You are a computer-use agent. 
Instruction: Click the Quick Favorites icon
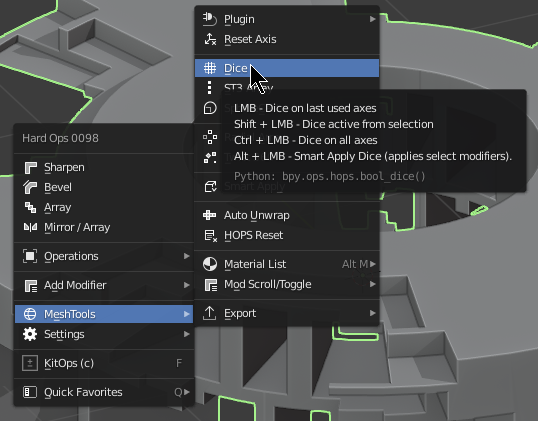pyautogui.click(x=30, y=392)
